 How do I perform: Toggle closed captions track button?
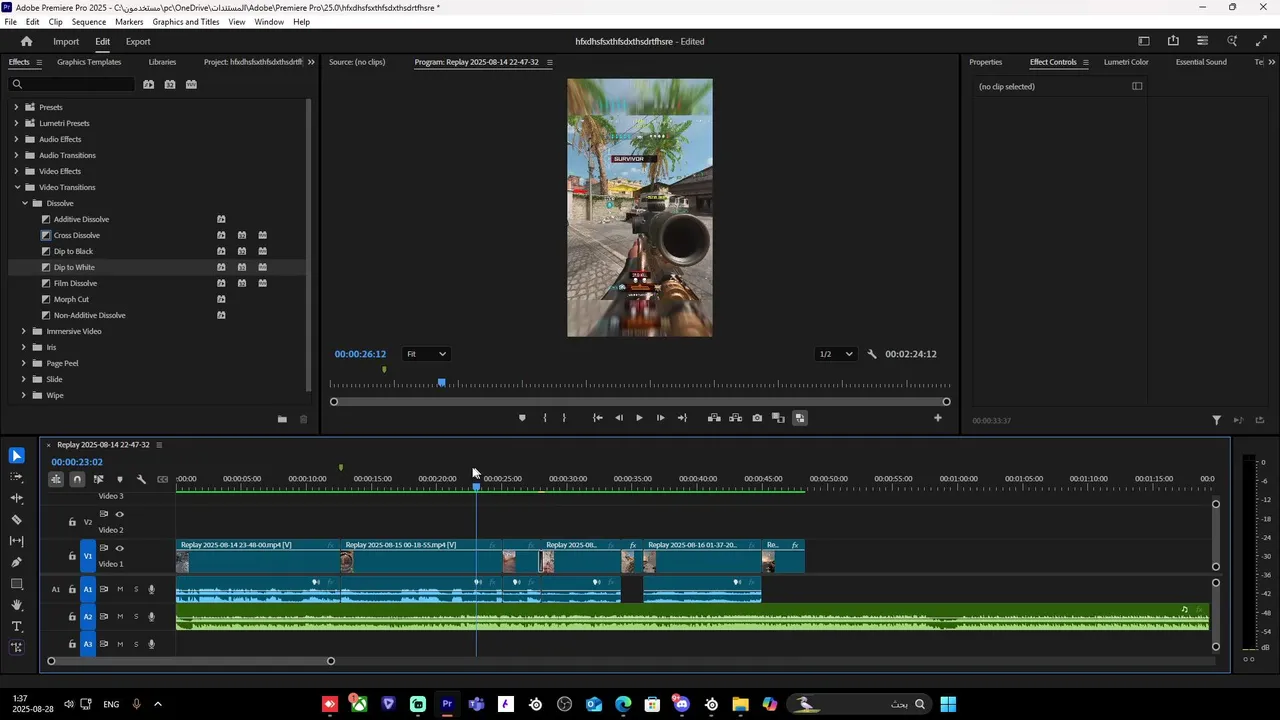tap(162, 479)
